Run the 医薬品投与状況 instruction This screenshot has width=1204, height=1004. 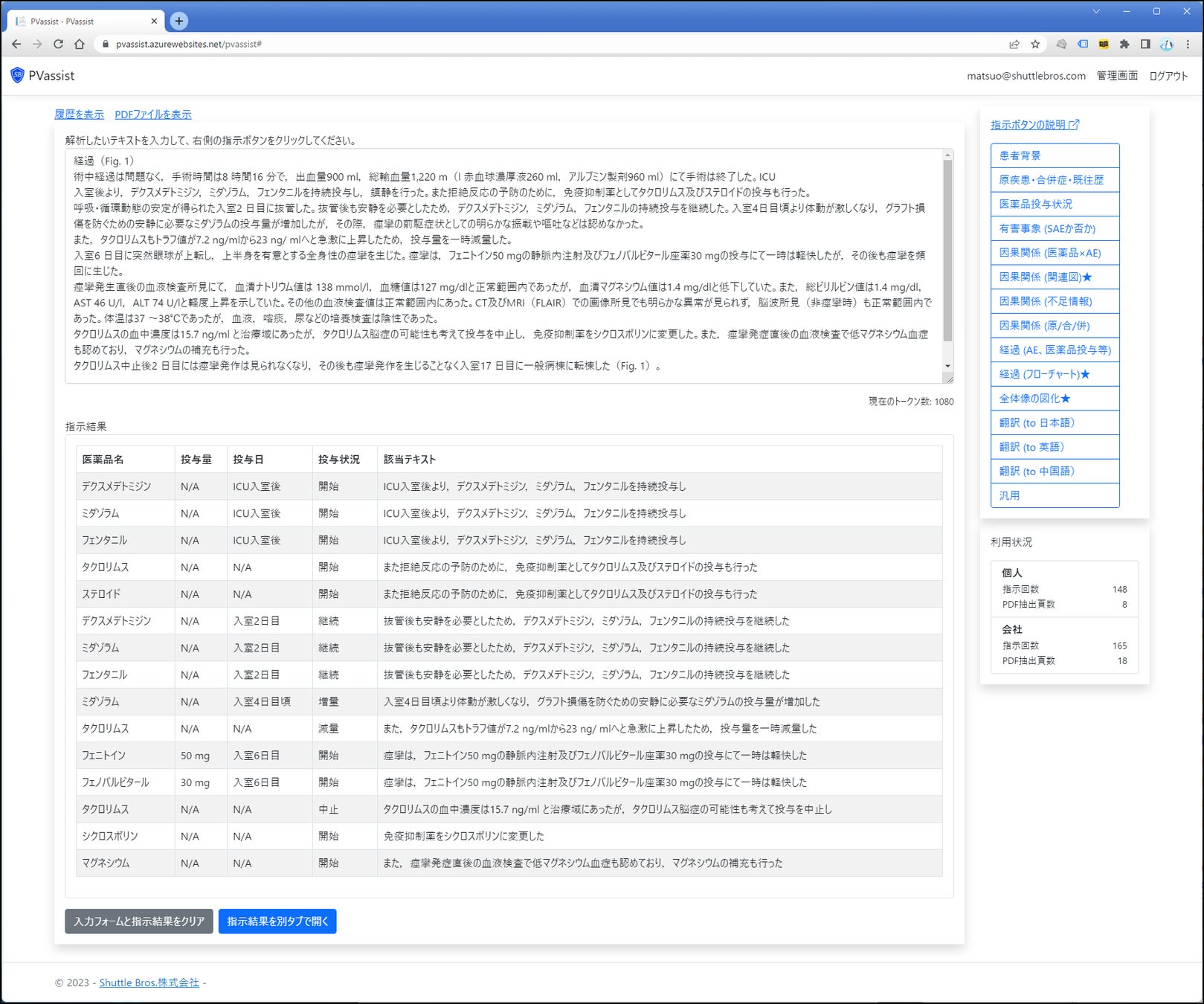click(1055, 204)
